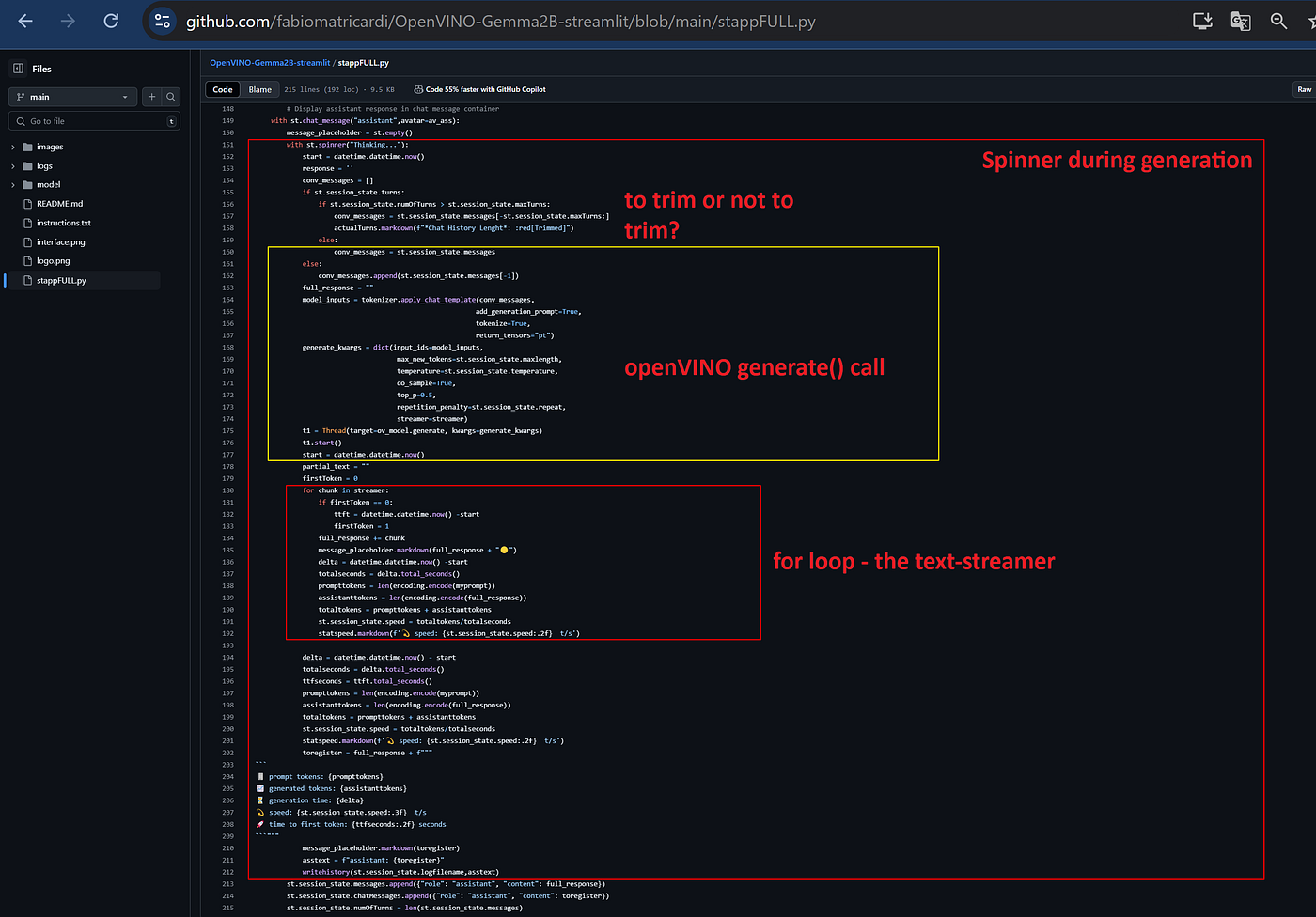This screenshot has height=917, width=1316.
Task: Click the zoom magnifier icon in address bar
Action: (x=1278, y=21)
